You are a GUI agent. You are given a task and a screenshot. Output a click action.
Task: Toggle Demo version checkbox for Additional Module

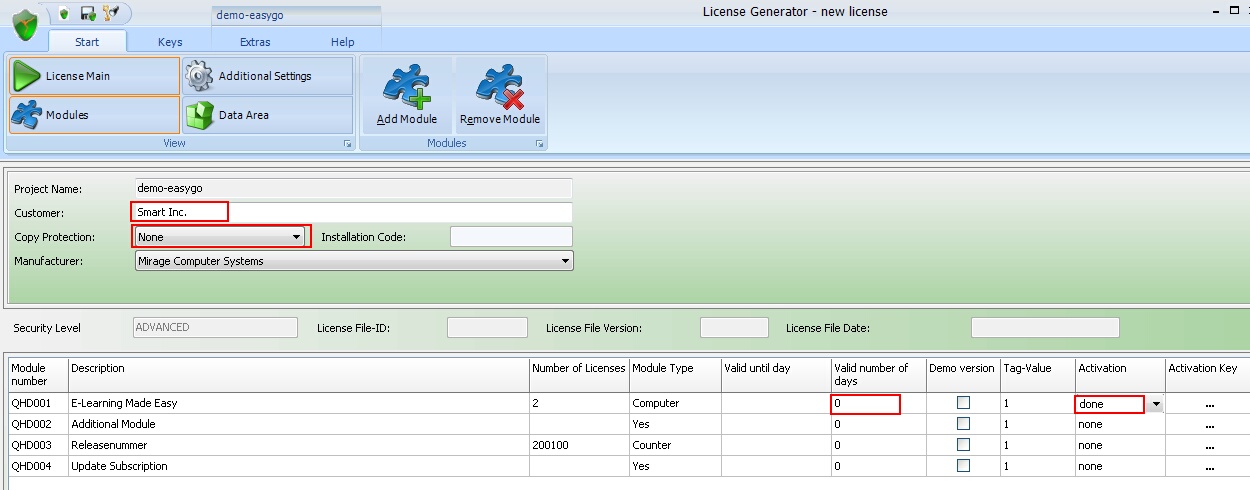pos(963,424)
